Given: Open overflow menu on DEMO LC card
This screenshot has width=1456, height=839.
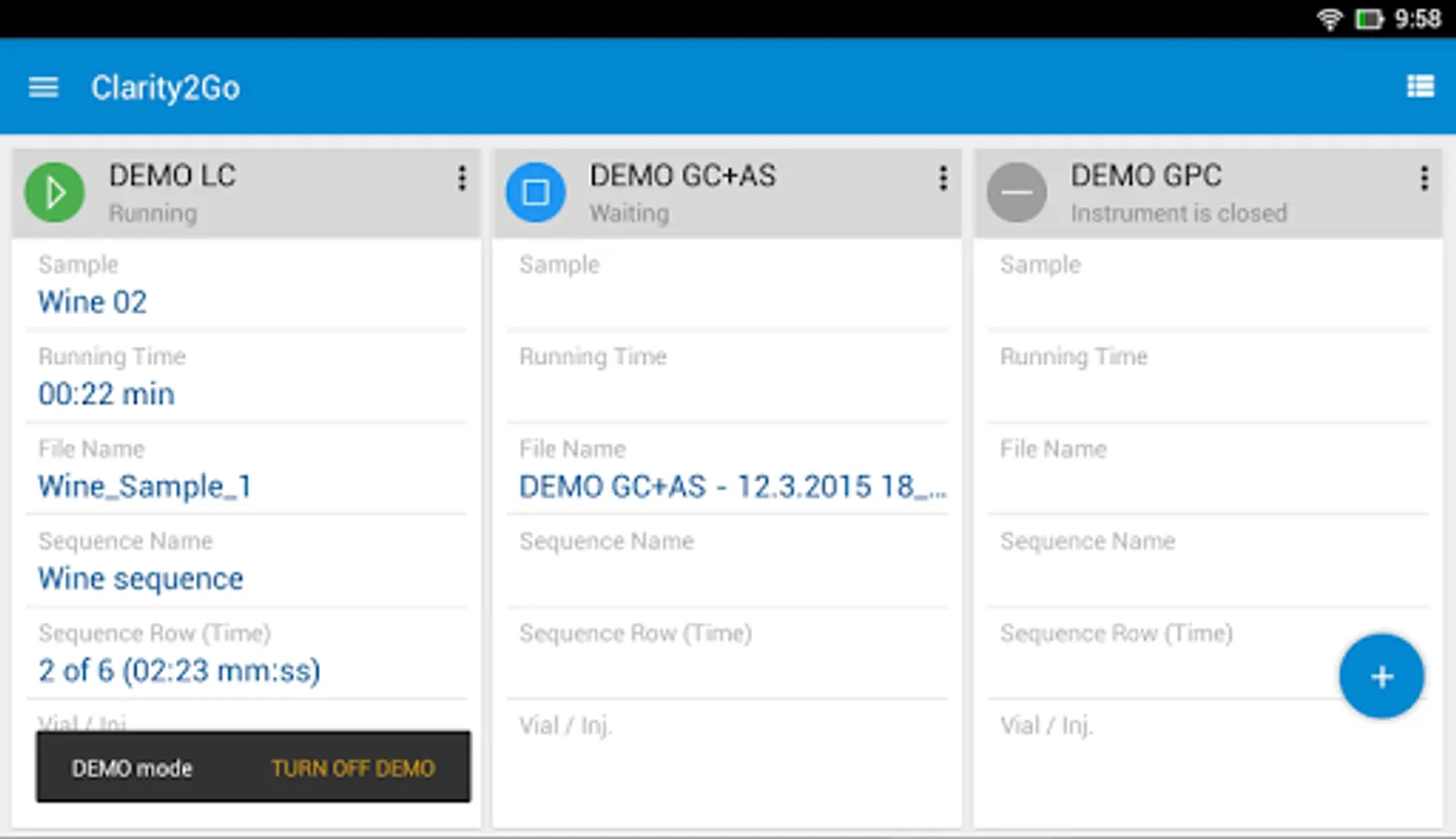Looking at the screenshot, I should (461, 178).
